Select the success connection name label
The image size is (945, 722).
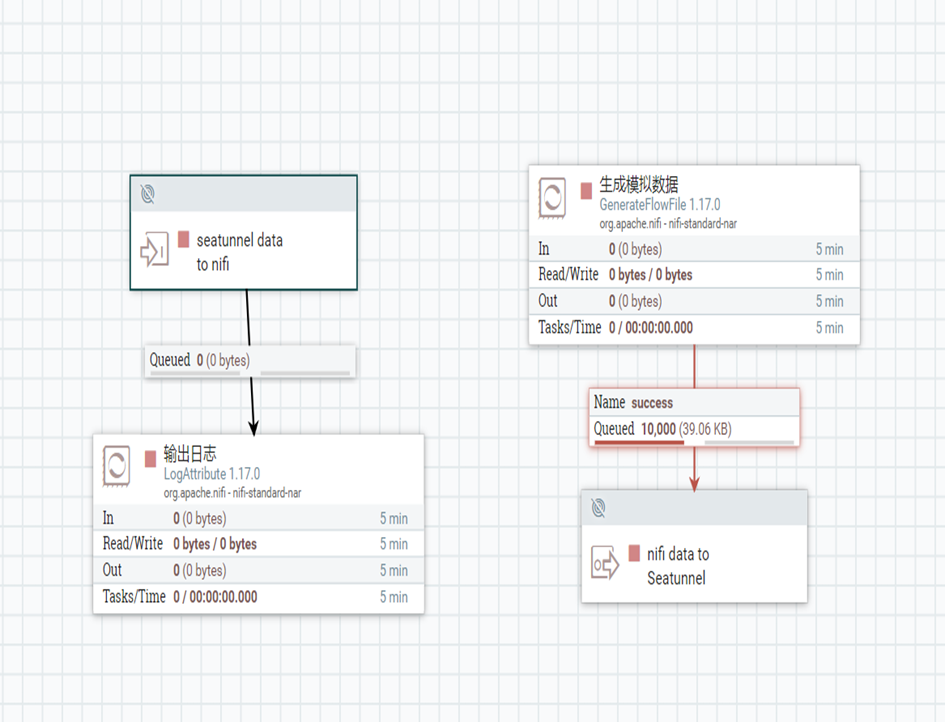651,403
